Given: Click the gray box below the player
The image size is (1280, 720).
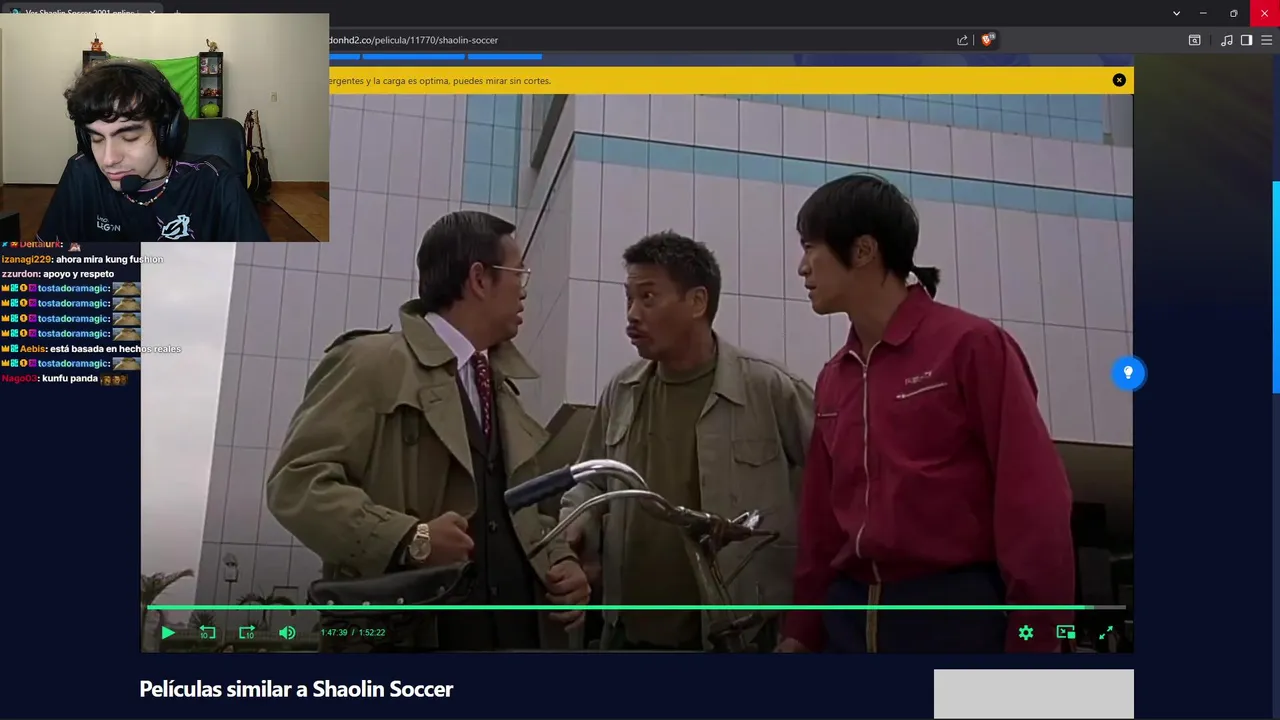Looking at the screenshot, I should pos(1034,694).
